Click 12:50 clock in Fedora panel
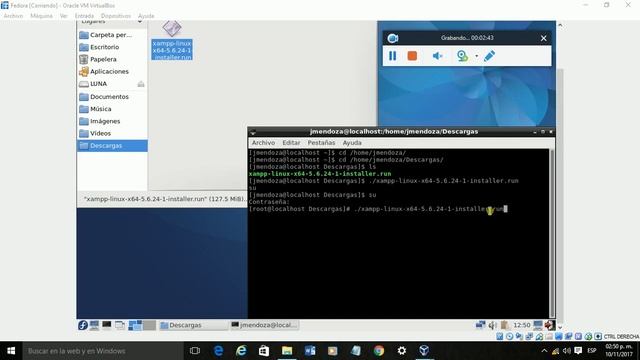640x360 pixels. click(x=522, y=325)
